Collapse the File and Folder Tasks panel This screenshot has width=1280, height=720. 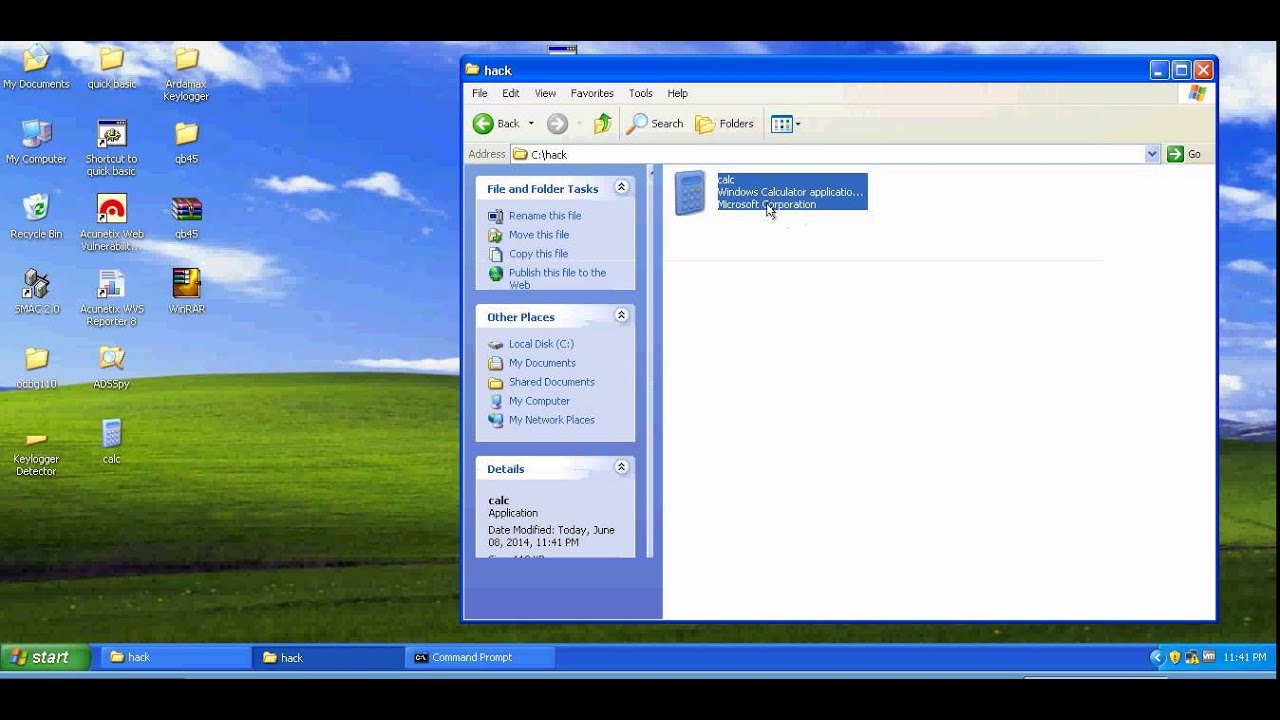621,188
